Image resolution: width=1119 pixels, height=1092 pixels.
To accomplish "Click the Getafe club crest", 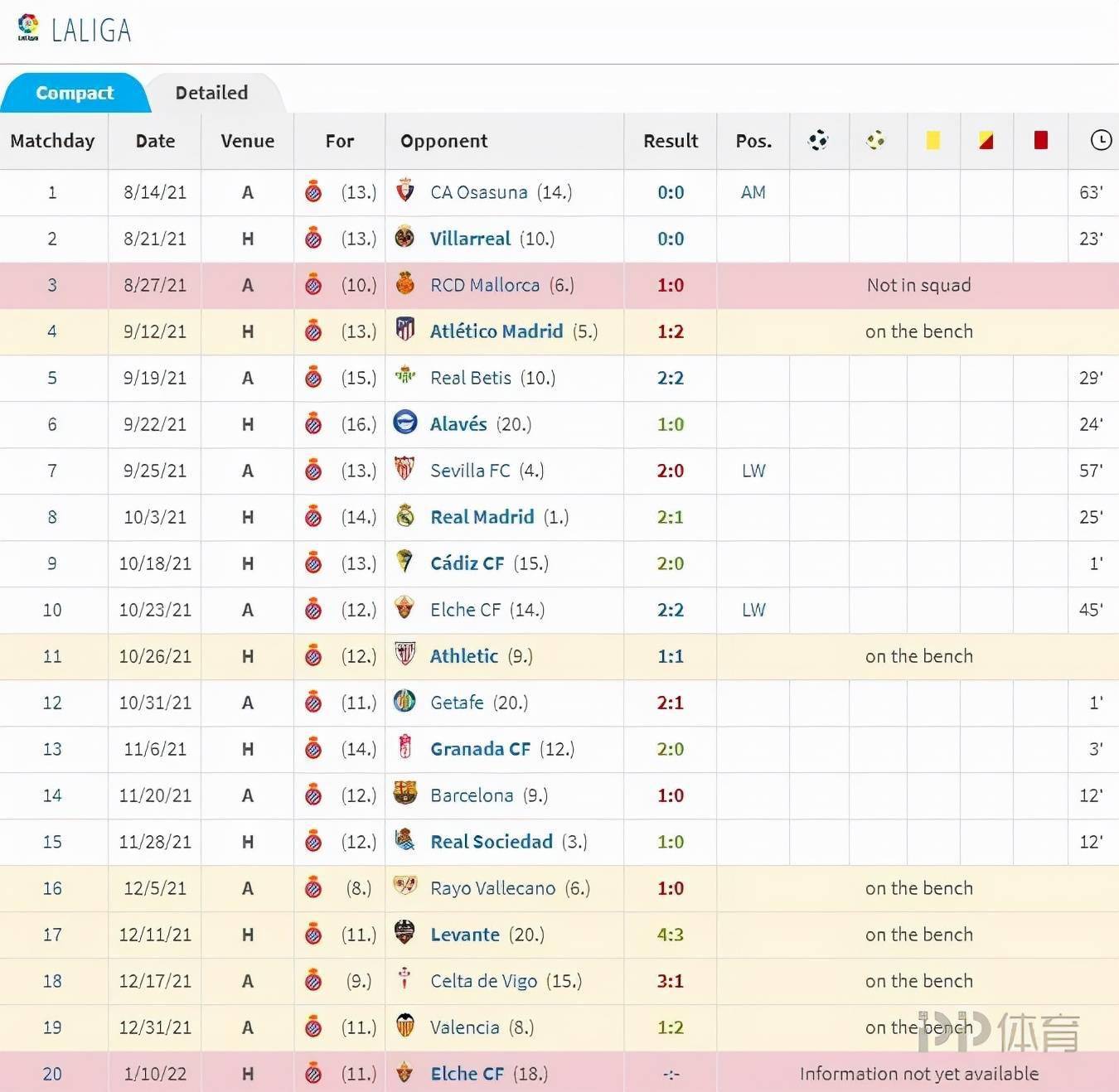I will (x=404, y=701).
